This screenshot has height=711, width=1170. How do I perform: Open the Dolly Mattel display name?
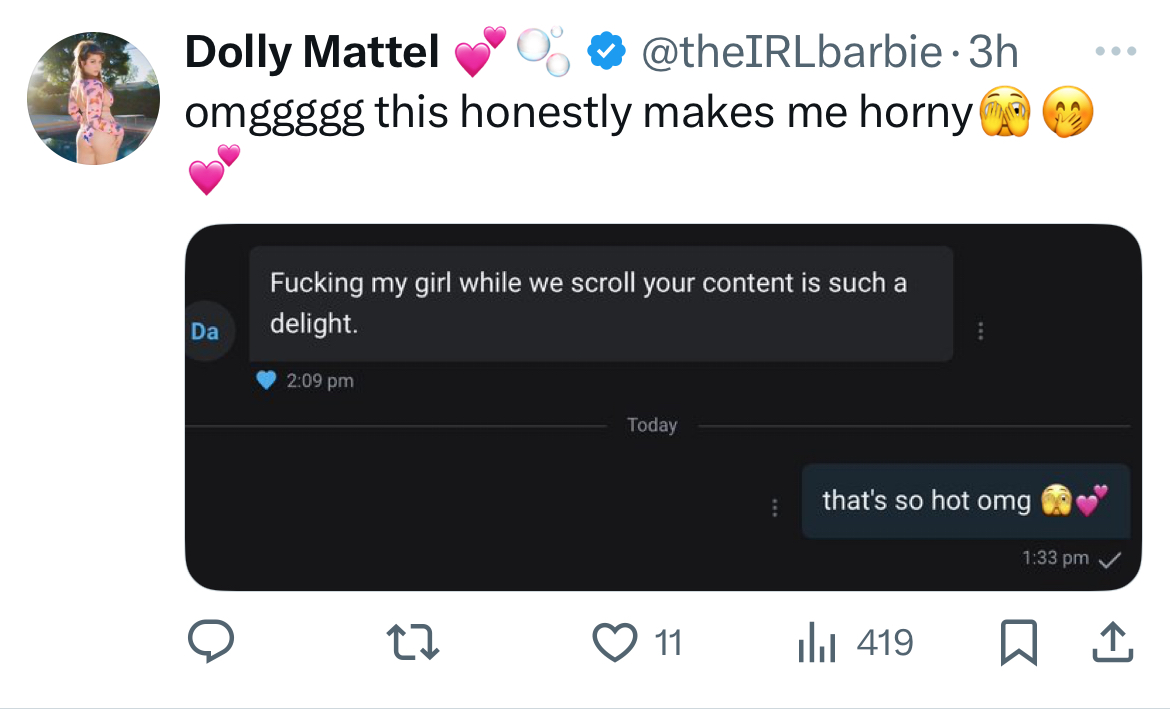pos(312,51)
